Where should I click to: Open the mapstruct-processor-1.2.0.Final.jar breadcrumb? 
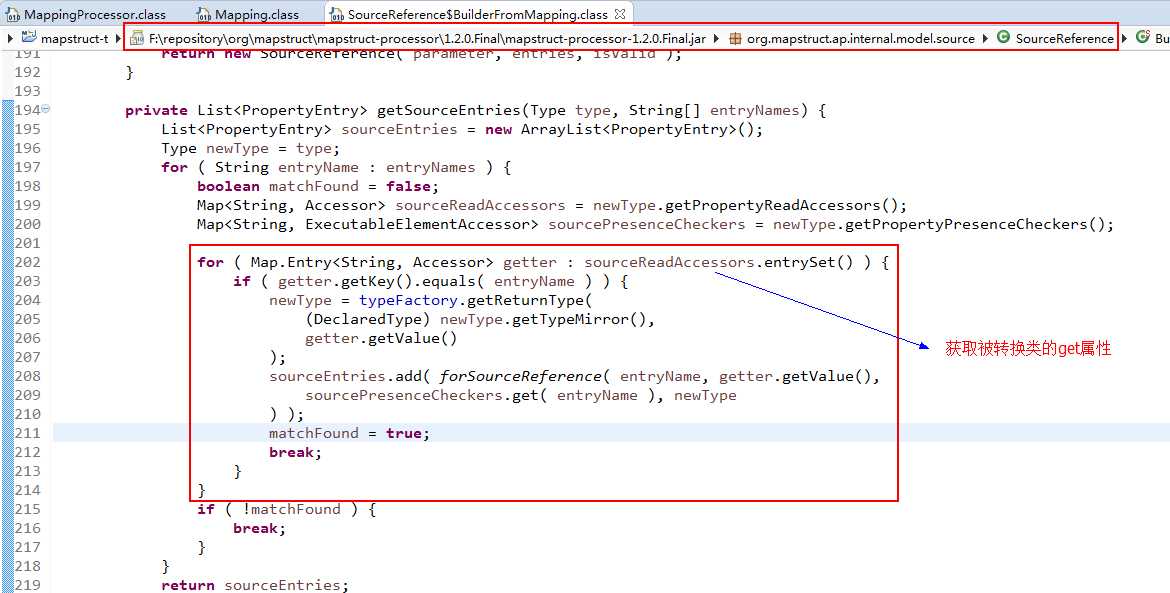[427, 38]
